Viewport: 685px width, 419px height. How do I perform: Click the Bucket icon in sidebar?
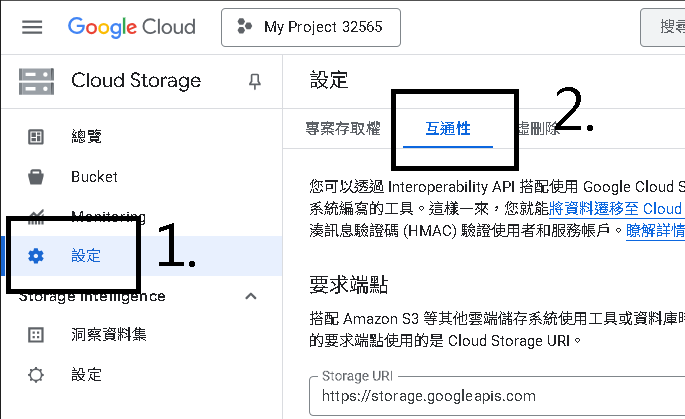36,177
